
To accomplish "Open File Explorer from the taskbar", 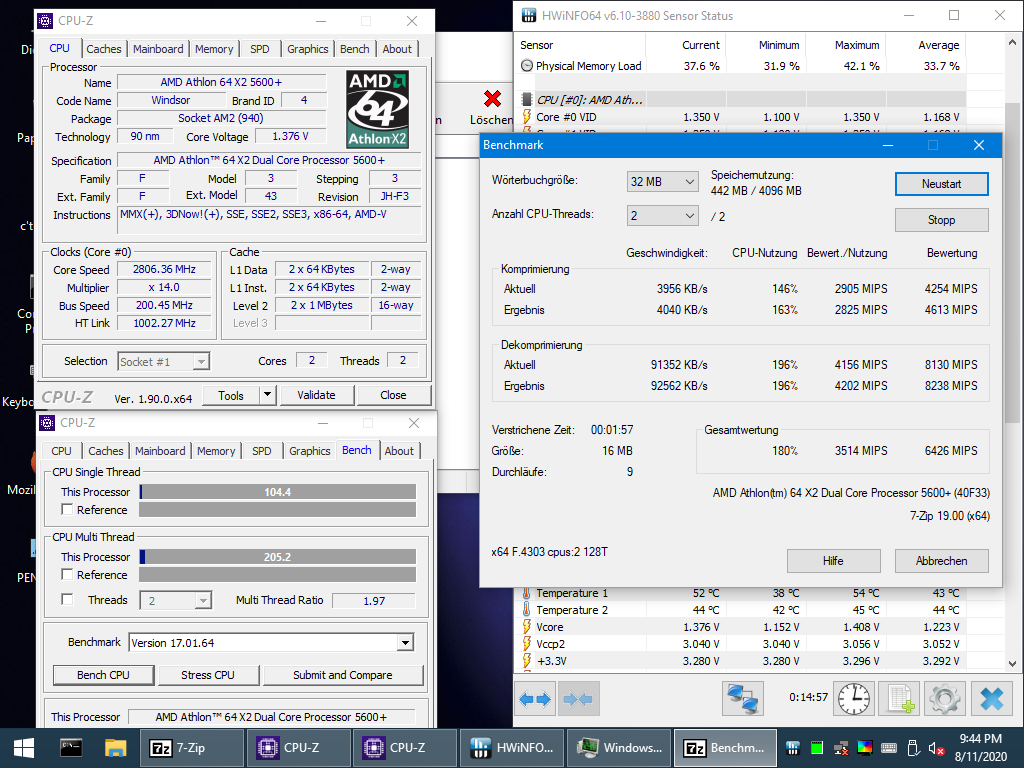I will (116, 748).
